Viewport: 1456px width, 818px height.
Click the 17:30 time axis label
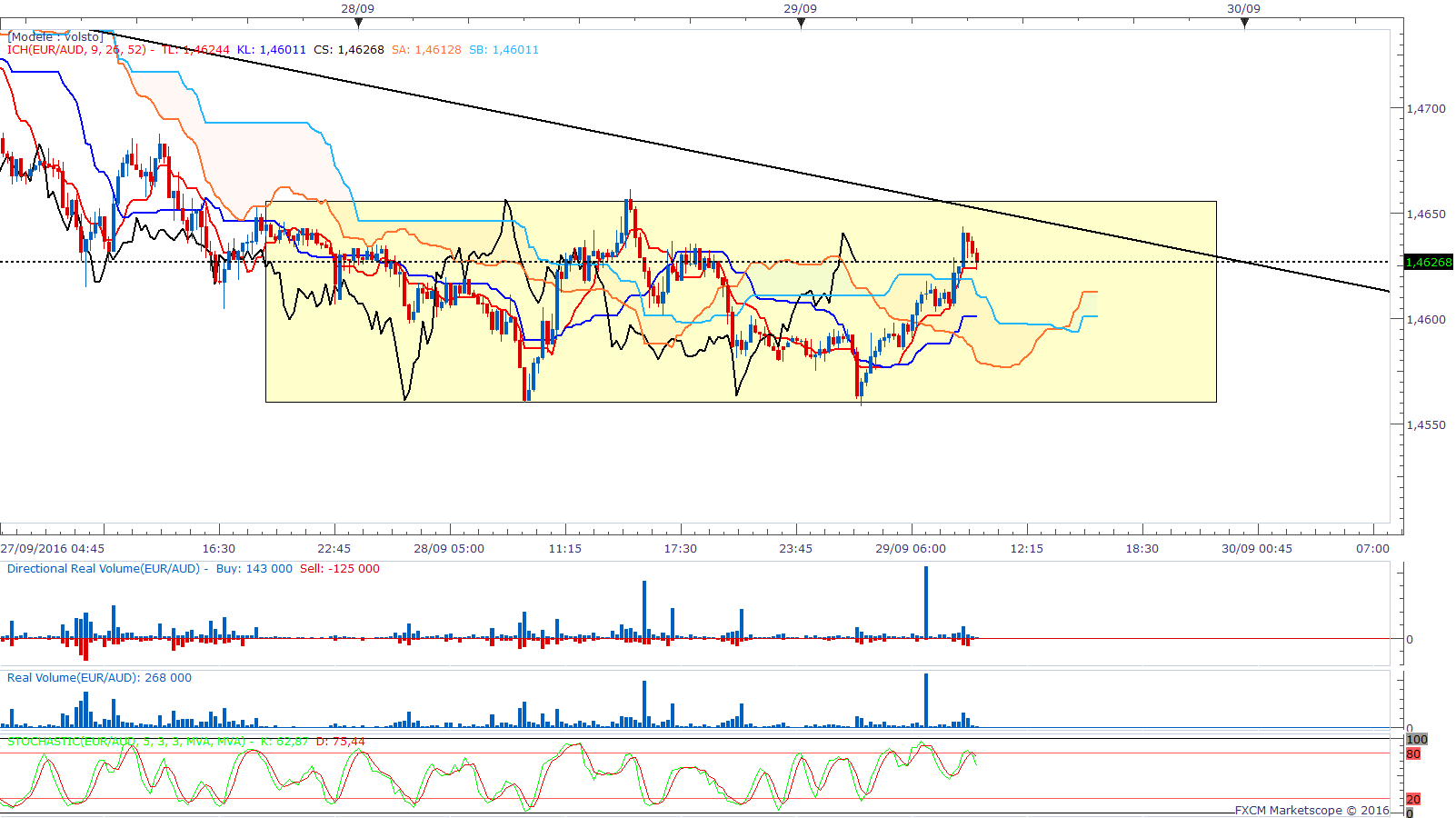(x=681, y=548)
